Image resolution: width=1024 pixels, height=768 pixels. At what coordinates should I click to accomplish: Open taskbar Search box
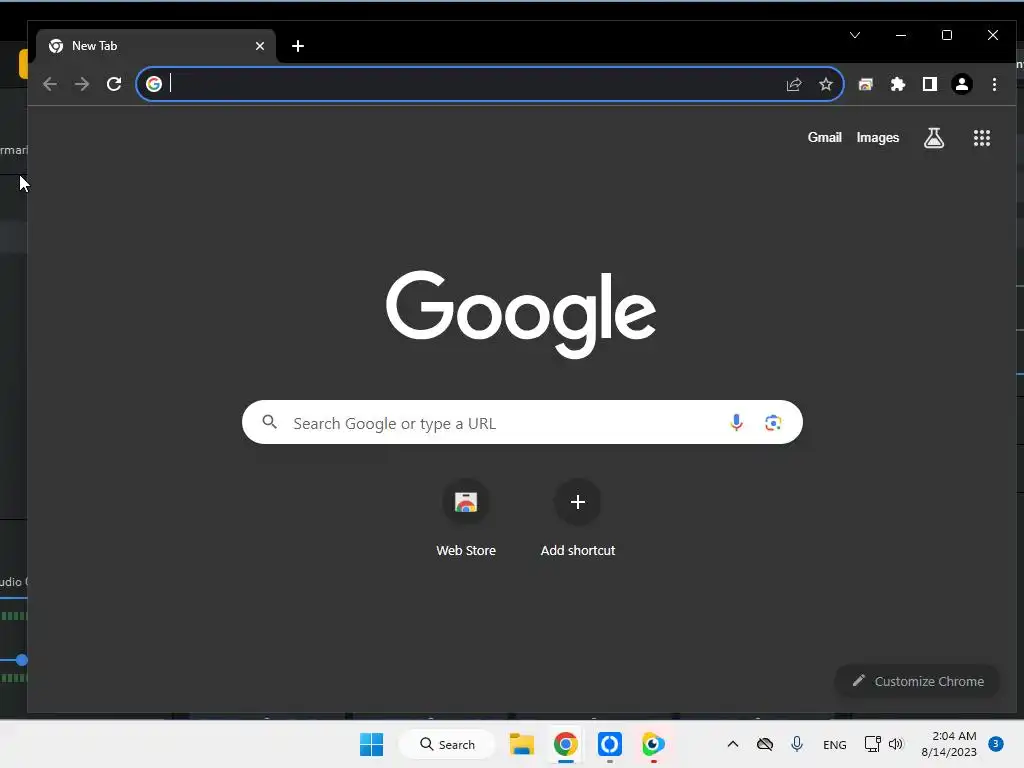pos(447,744)
